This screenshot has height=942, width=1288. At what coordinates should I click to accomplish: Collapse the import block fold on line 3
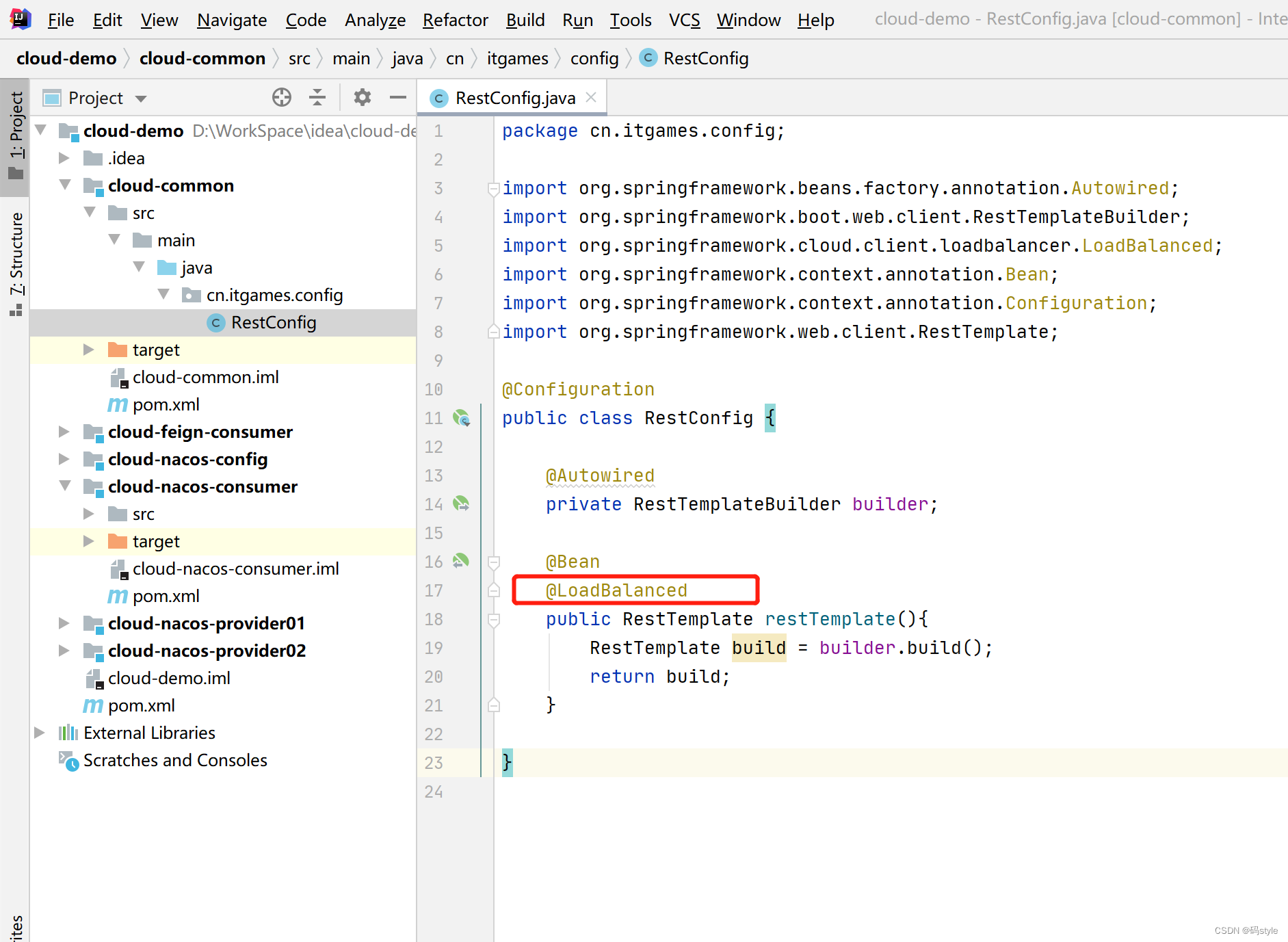(x=493, y=189)
